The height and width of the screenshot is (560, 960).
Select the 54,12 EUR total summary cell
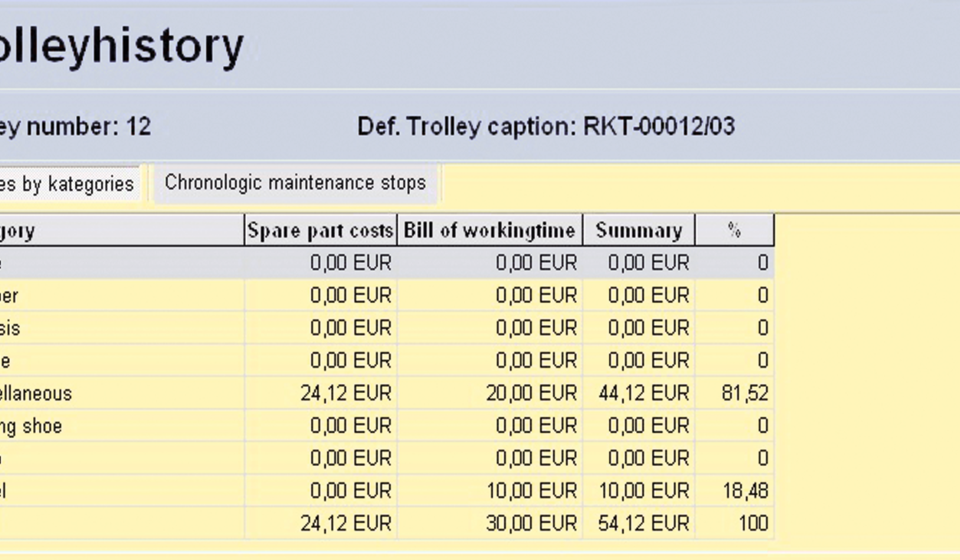(x=648, y=523)
